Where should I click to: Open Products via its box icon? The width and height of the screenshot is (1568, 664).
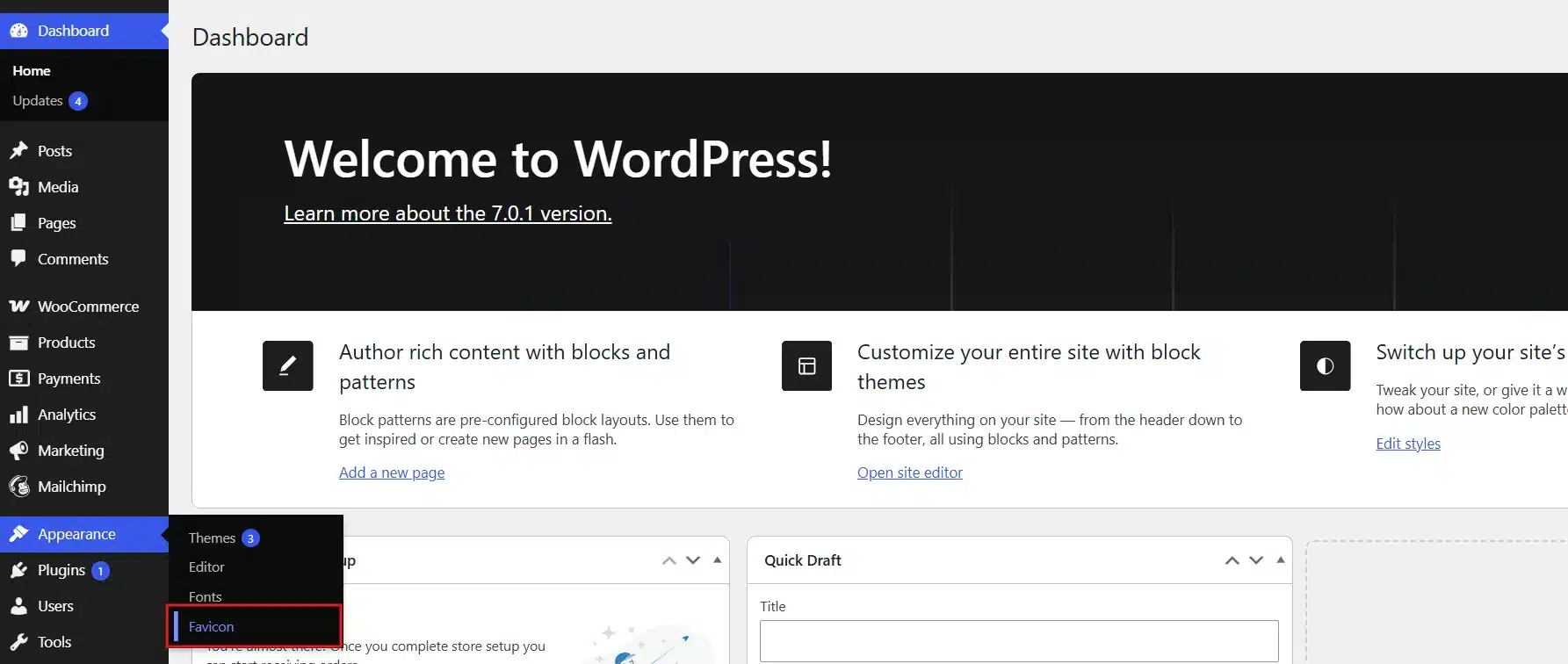tap(18, 343)
